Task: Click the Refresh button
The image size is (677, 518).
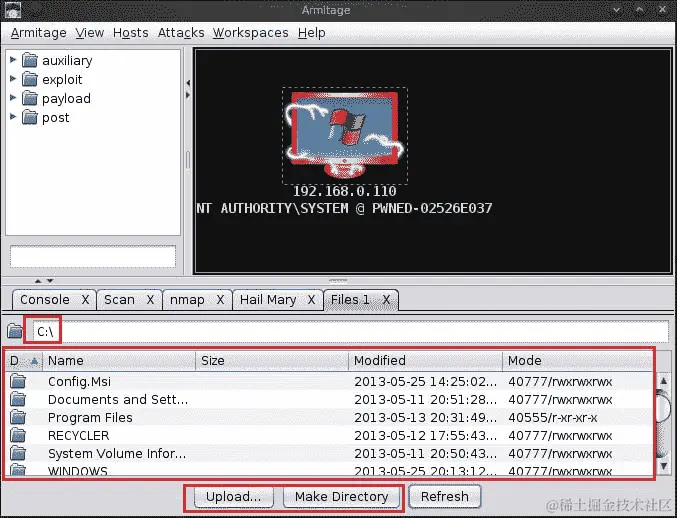Action: click(445, 497)
